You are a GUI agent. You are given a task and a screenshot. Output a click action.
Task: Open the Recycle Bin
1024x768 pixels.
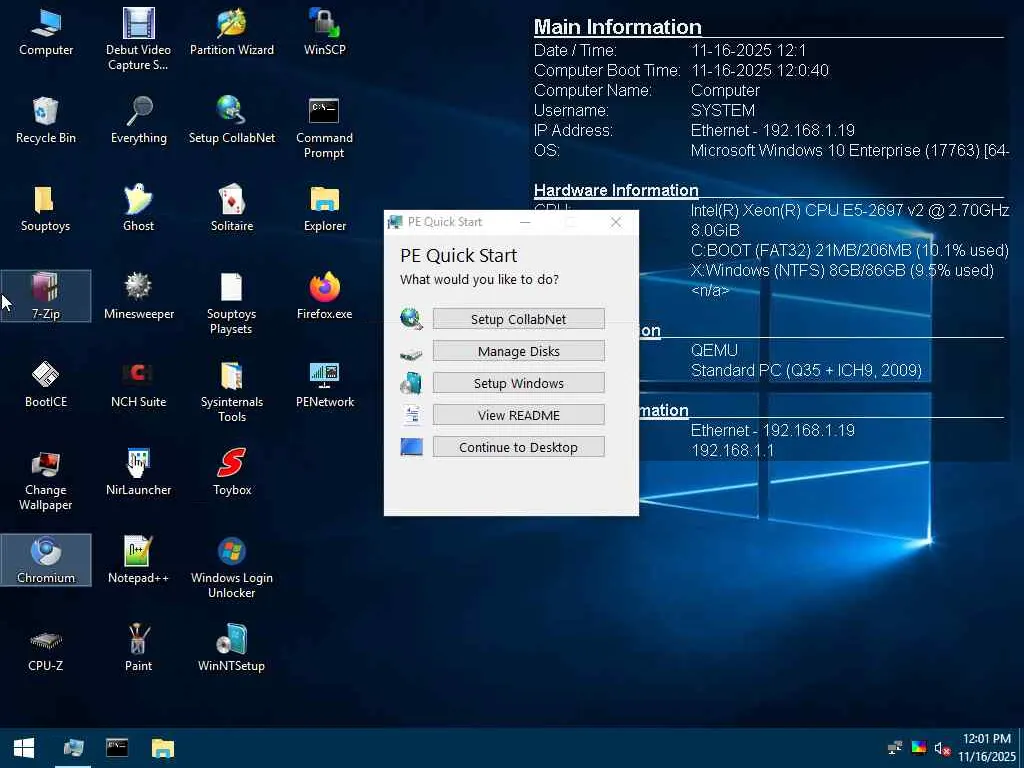pos(46,120)
